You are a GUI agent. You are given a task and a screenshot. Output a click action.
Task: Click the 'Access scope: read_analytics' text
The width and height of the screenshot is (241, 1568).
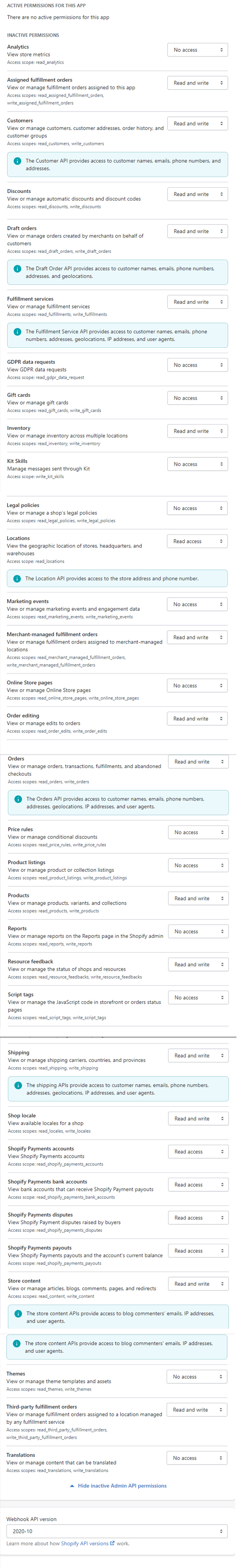35,63
